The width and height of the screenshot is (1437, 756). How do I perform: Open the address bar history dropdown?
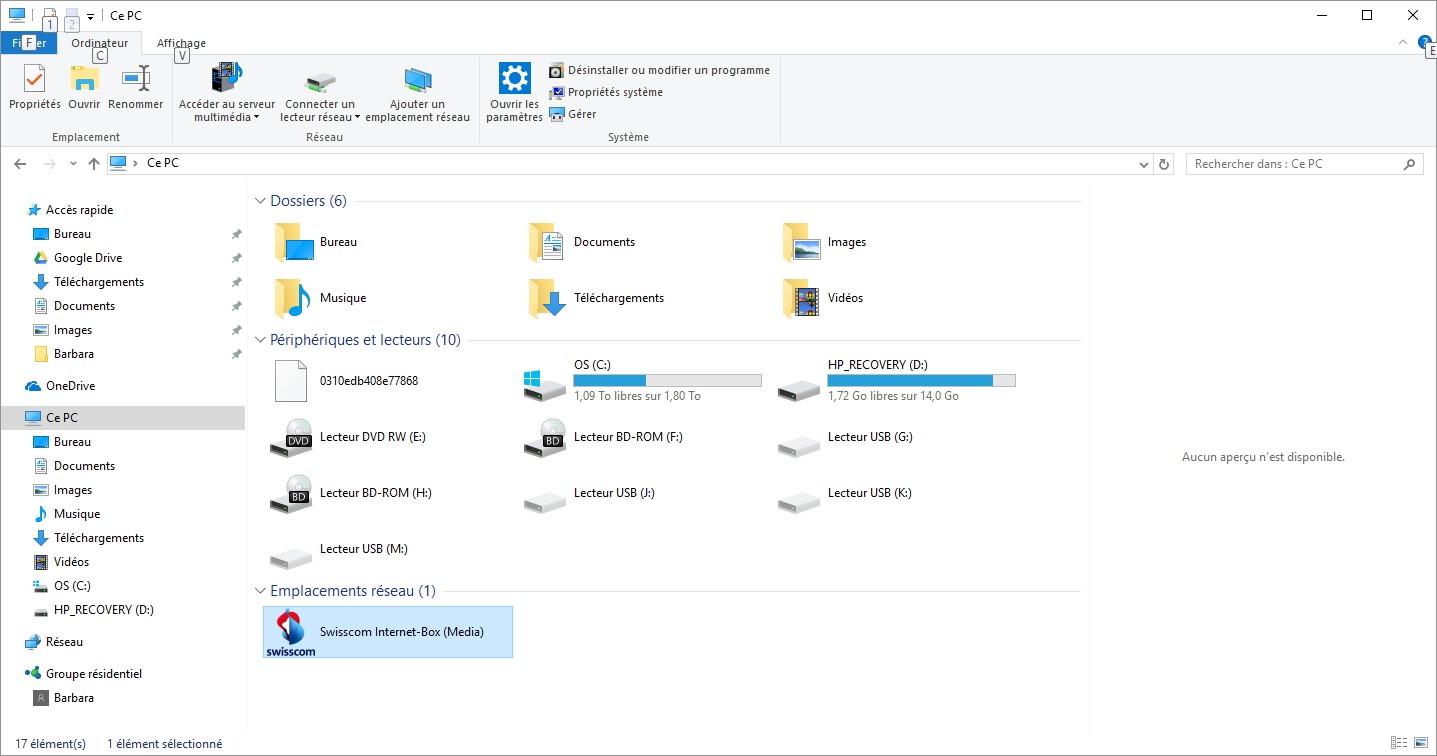(1144, 164)
